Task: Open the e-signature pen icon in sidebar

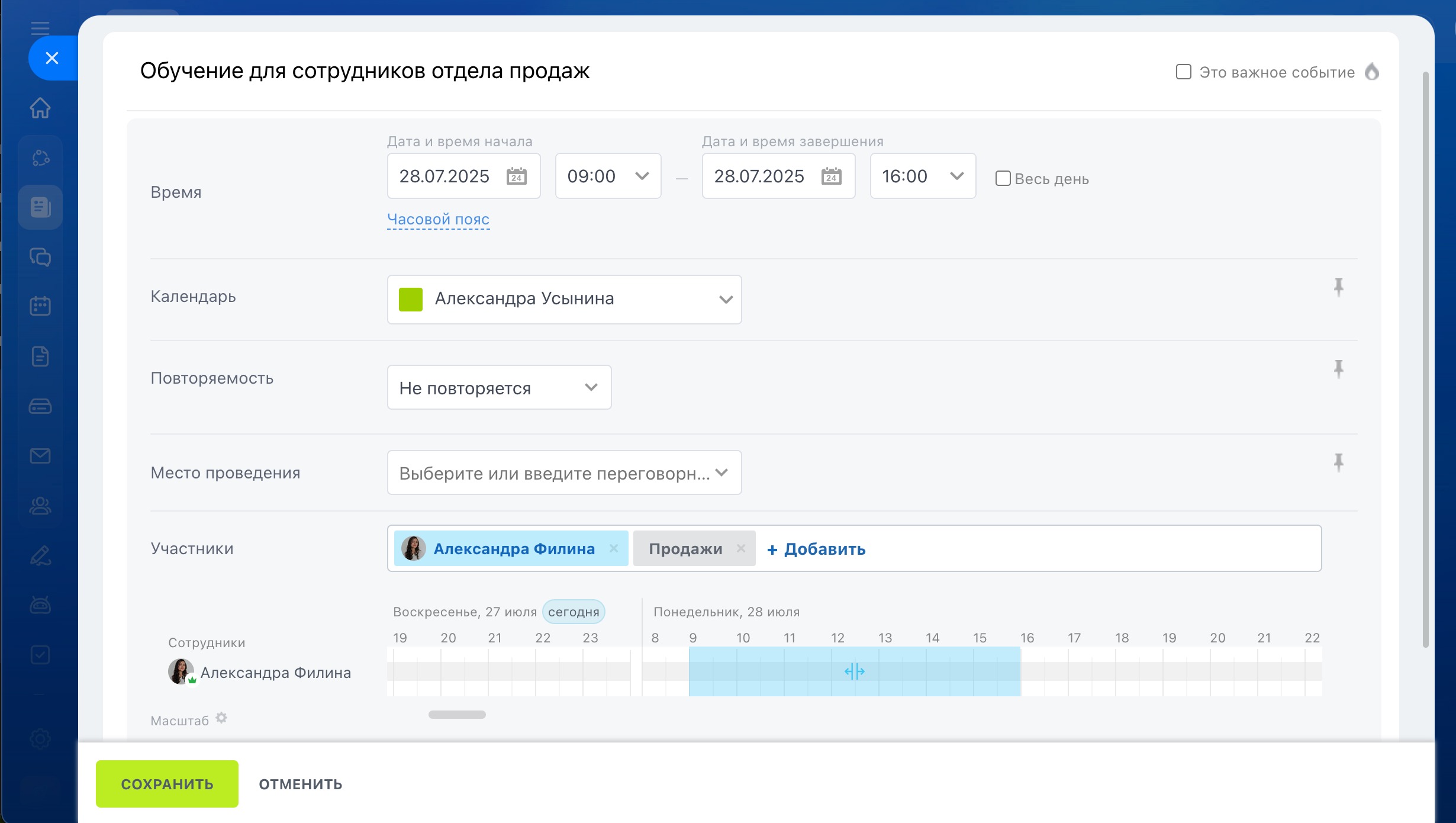Action: point(40,555)
